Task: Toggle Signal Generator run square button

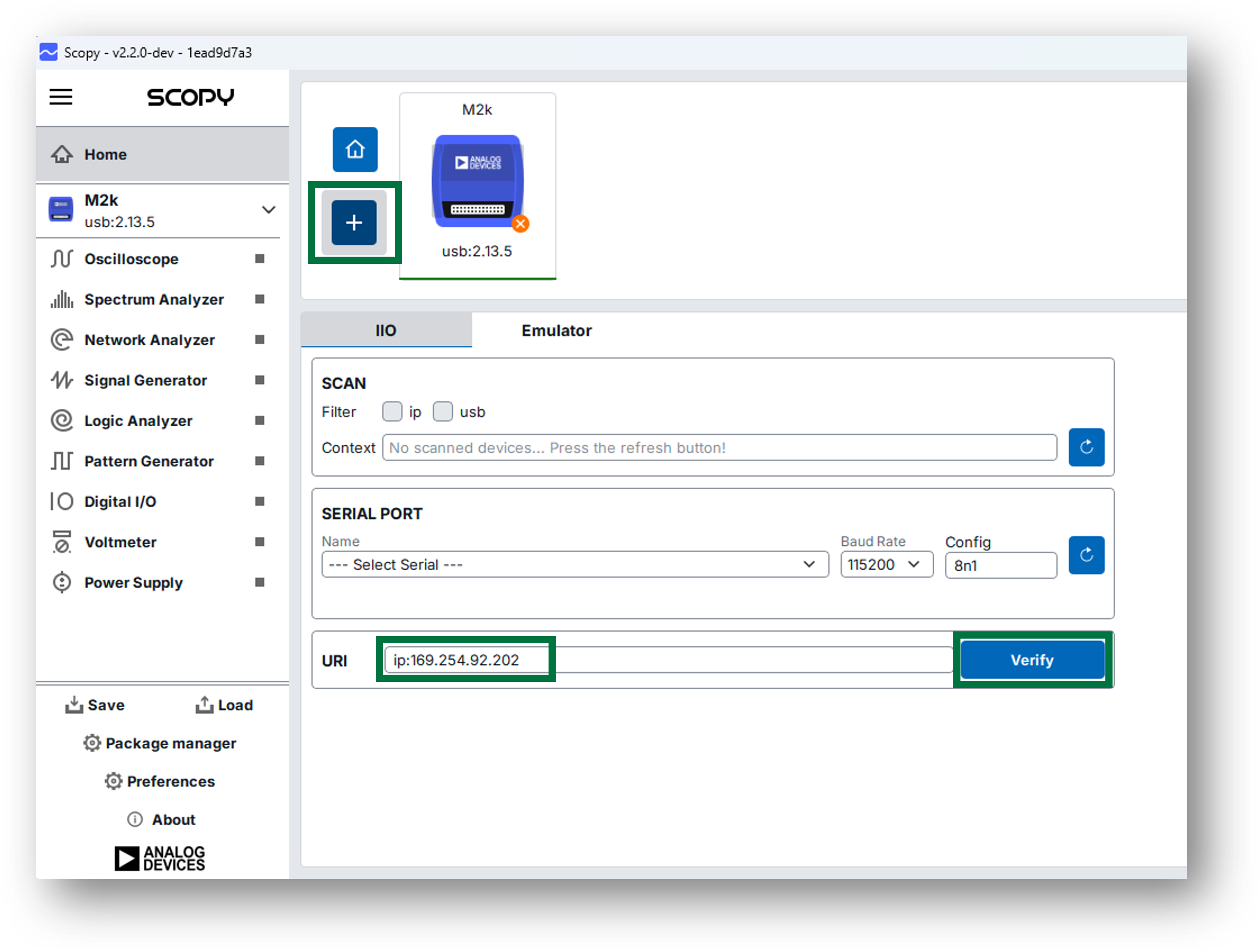Action: [260, 380]
